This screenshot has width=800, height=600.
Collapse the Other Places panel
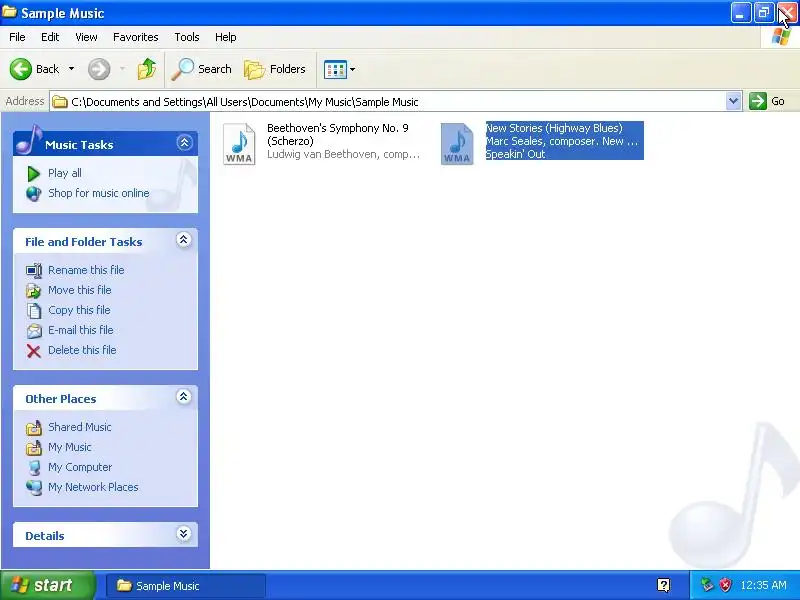[184, 396]
